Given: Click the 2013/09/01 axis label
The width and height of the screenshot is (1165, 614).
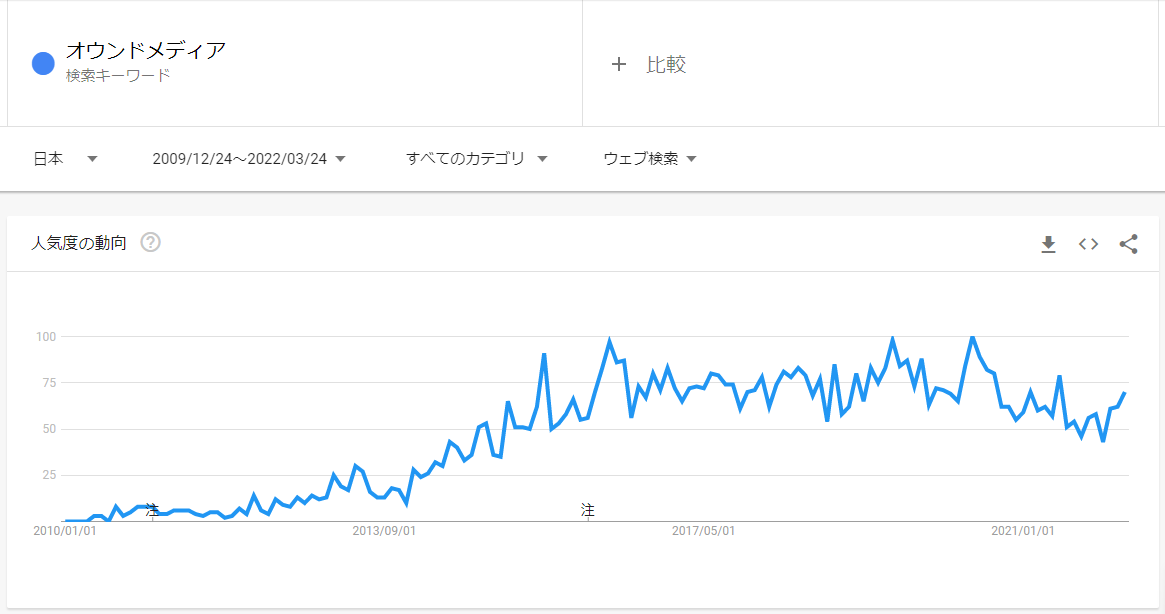Looking at the screenshot, I should (x=384, y=531).
